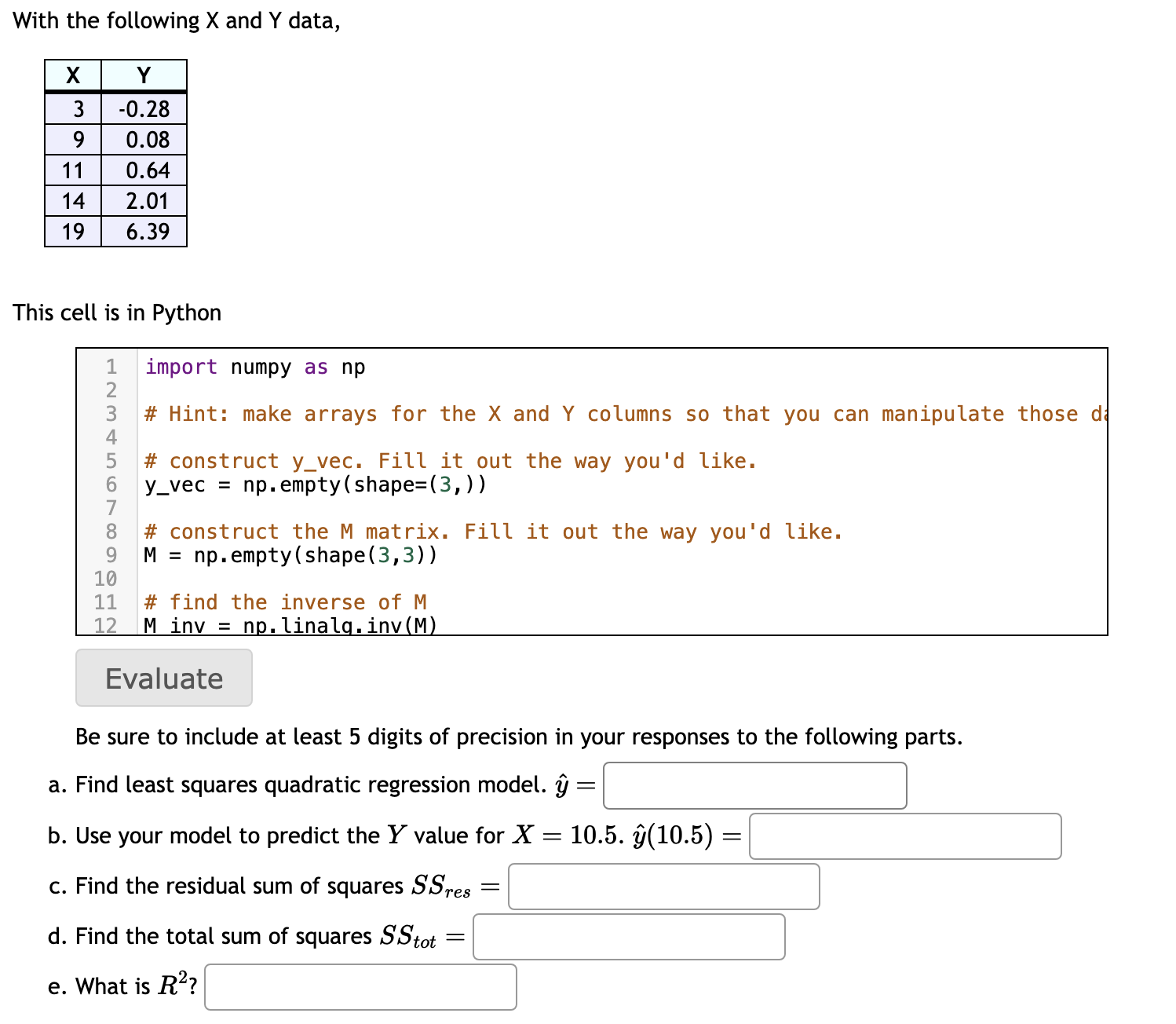Select the table cell with value 6.39
Screen dimensions: 1176x1024
144,232
